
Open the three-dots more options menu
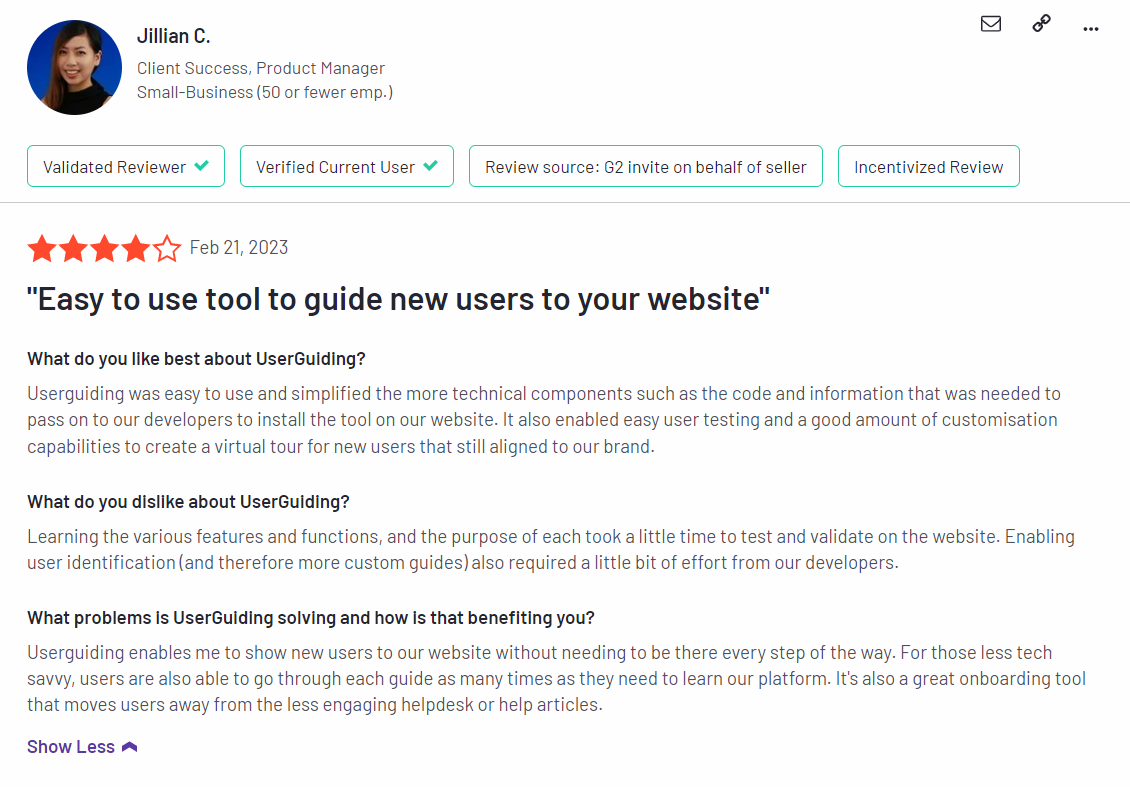[x=1091, y=29]
